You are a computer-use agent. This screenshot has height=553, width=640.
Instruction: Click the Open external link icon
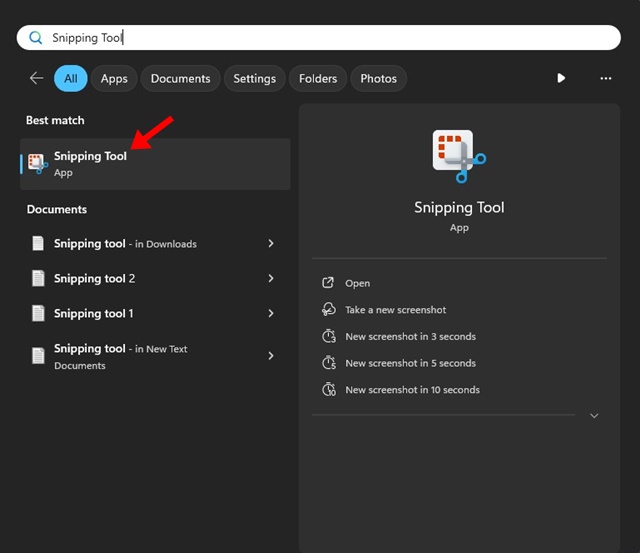pyautogui.click(x=328, y=283)
